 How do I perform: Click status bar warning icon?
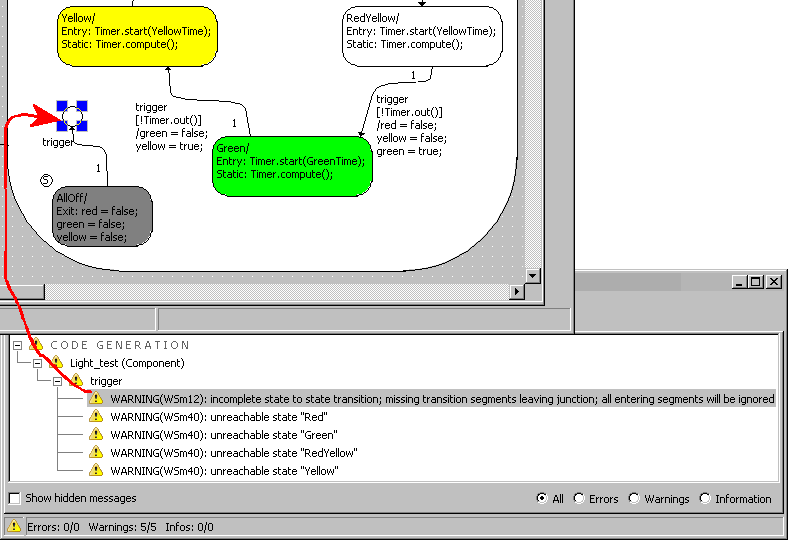(x=14, y=526)
